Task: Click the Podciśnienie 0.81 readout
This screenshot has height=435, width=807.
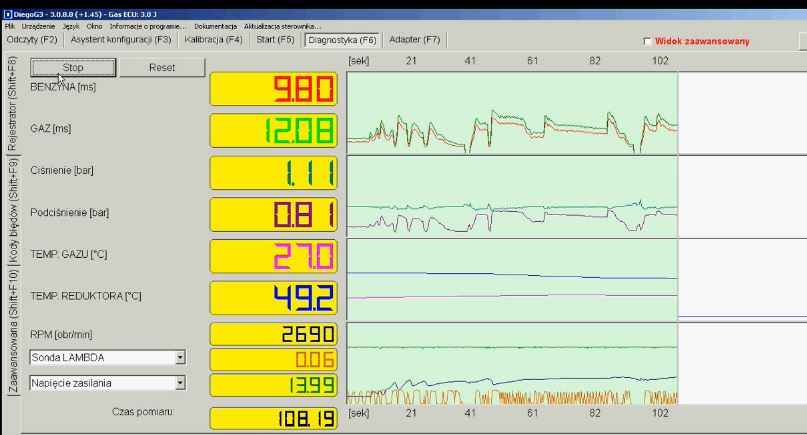Action: (274, 215)
